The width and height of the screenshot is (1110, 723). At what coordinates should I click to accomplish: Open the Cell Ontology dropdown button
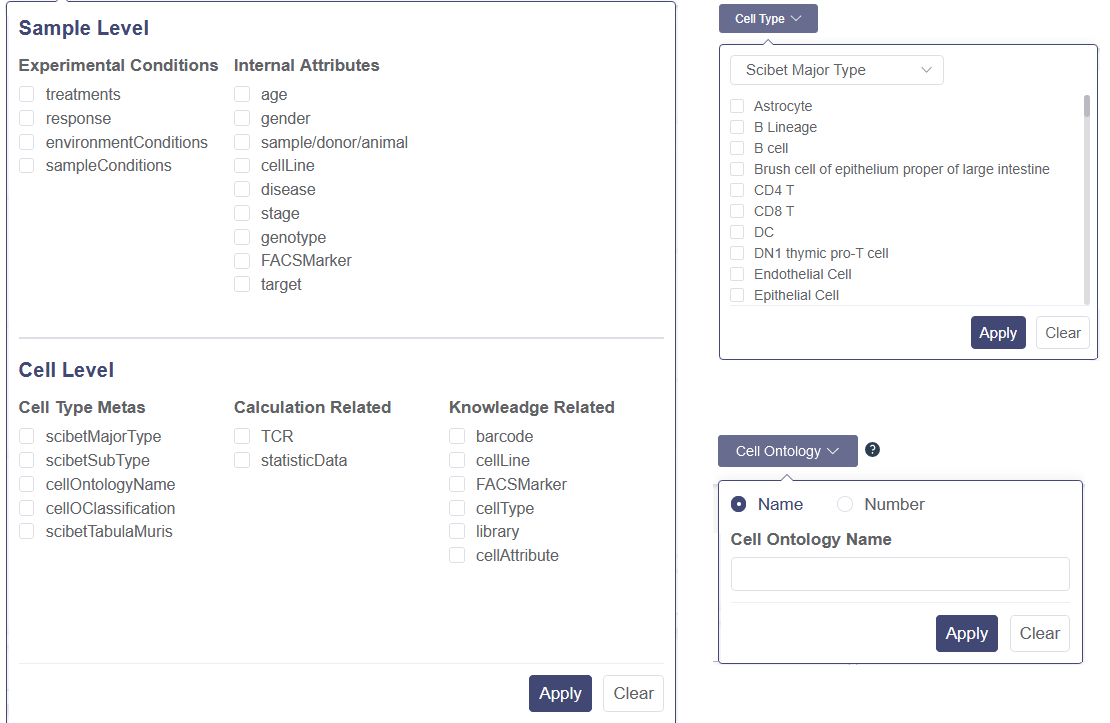pos(787,451)
